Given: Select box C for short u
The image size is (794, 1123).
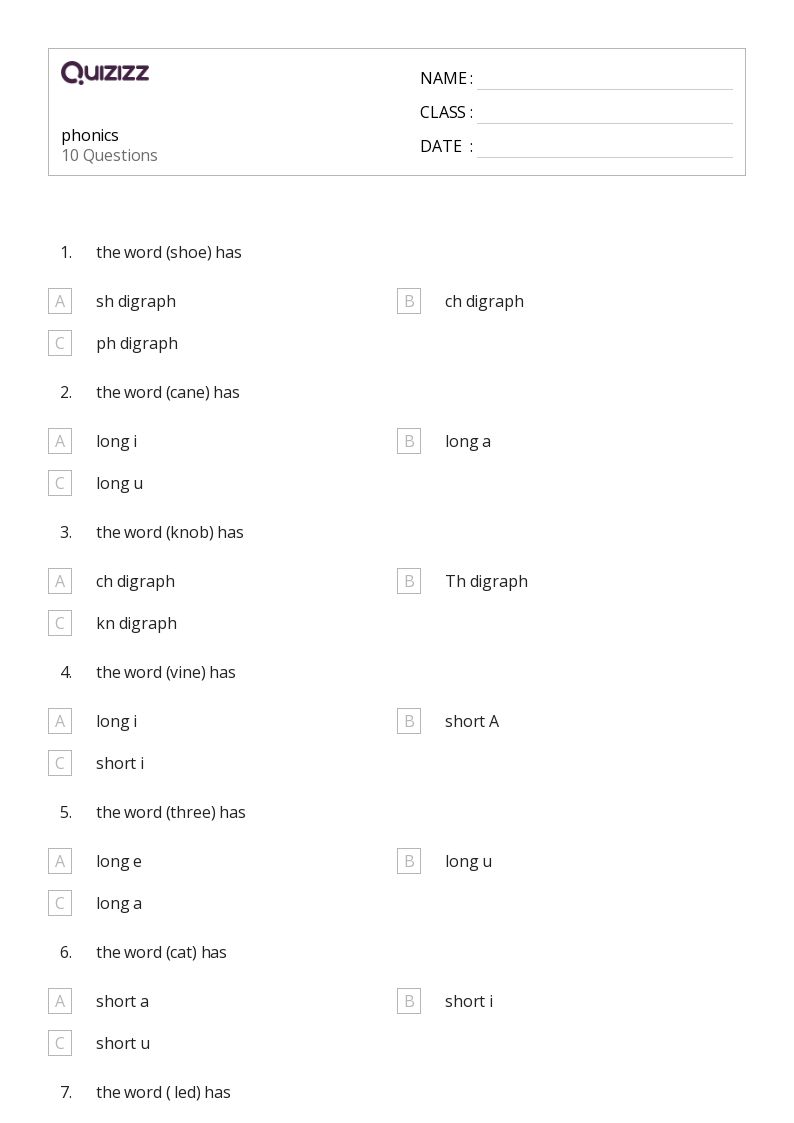Looking at the screenshot, I should (60, 1044).
